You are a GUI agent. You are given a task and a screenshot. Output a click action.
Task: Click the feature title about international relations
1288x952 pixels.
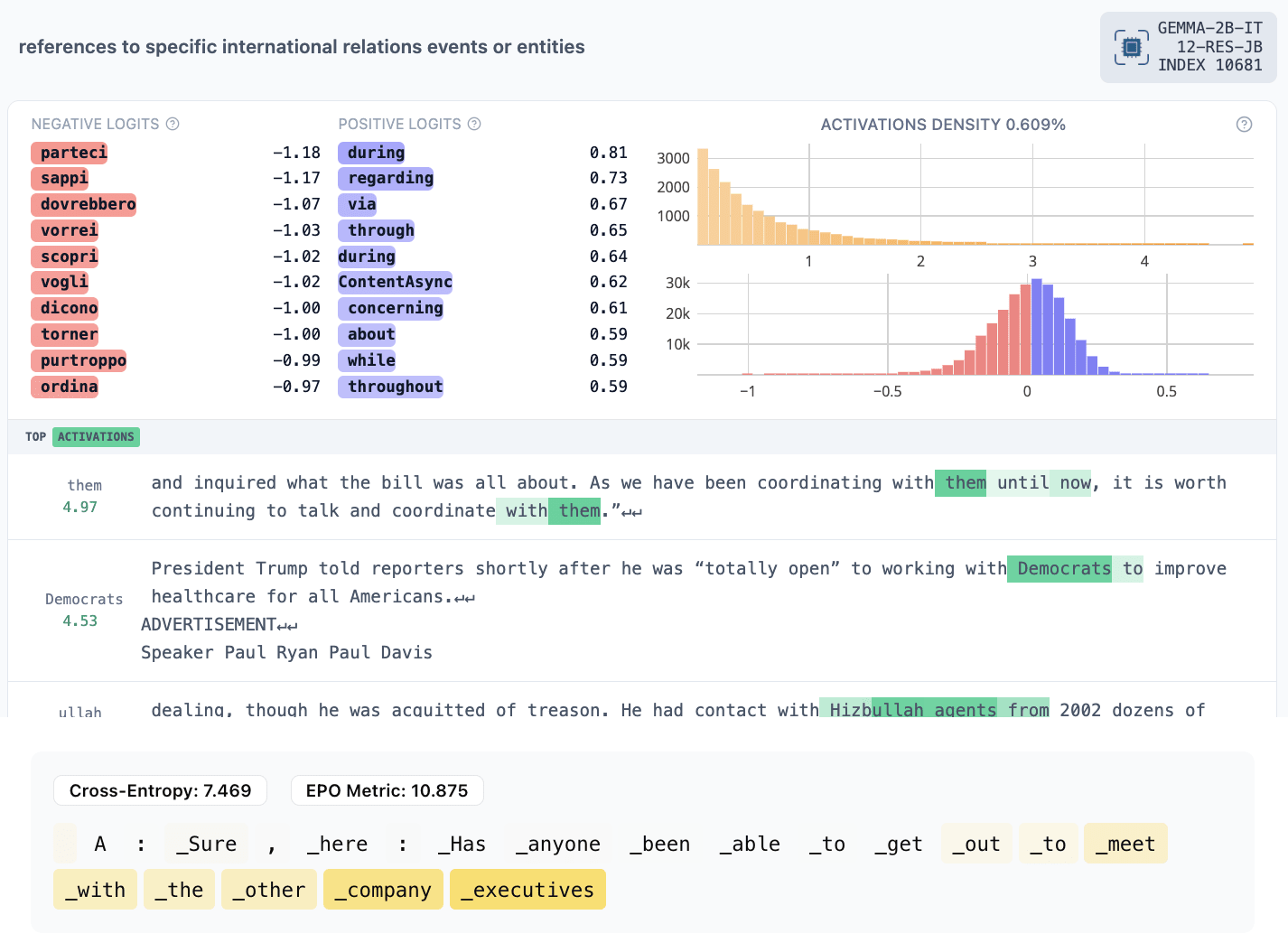302,47
